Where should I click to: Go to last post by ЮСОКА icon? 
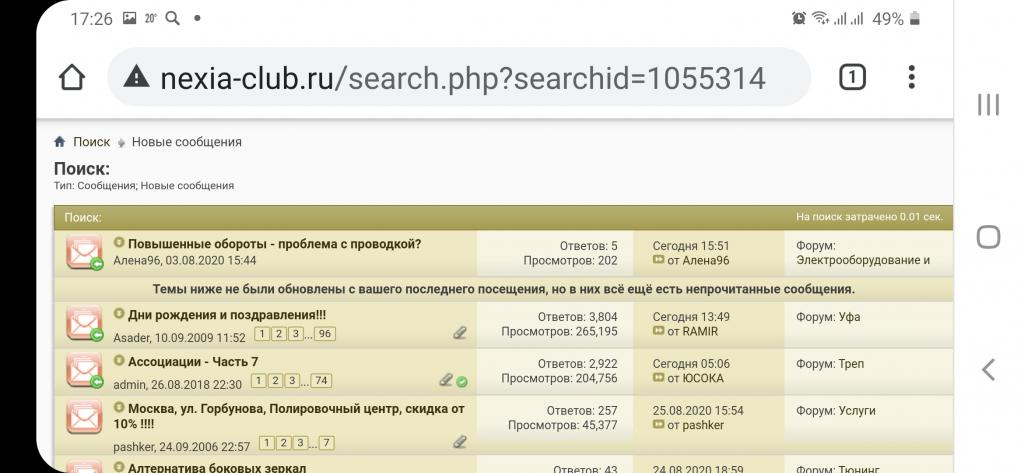[658, 379]
